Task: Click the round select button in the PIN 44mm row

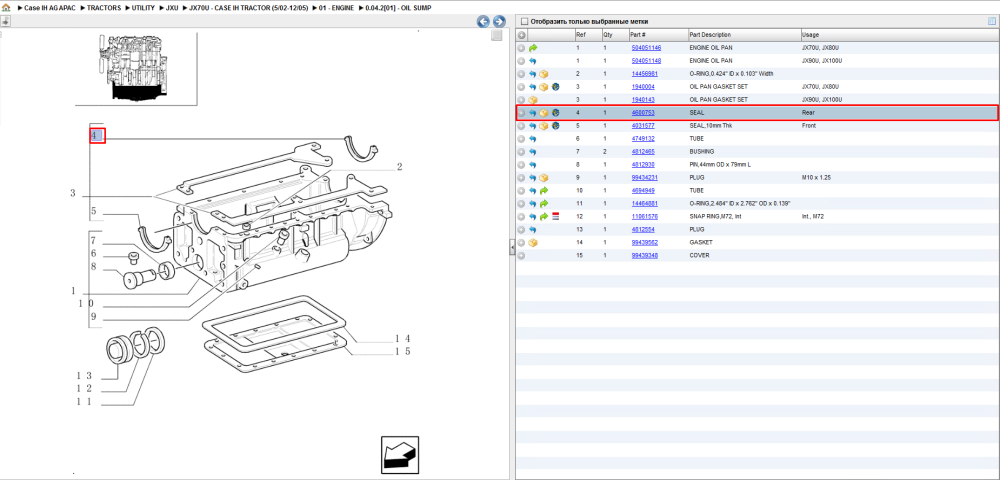Action: [522, 164]
